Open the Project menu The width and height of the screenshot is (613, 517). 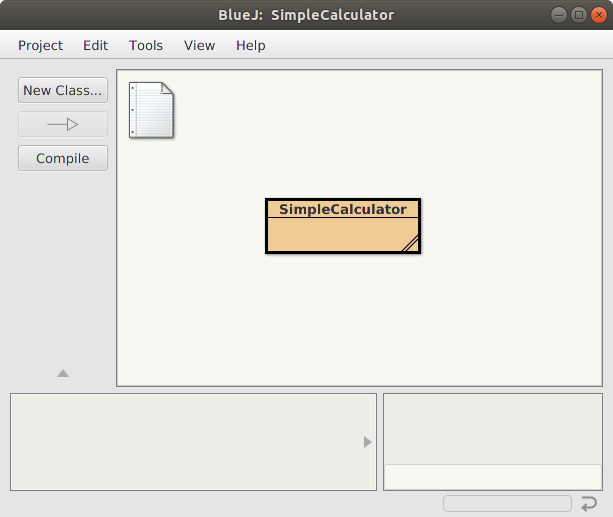40,45
